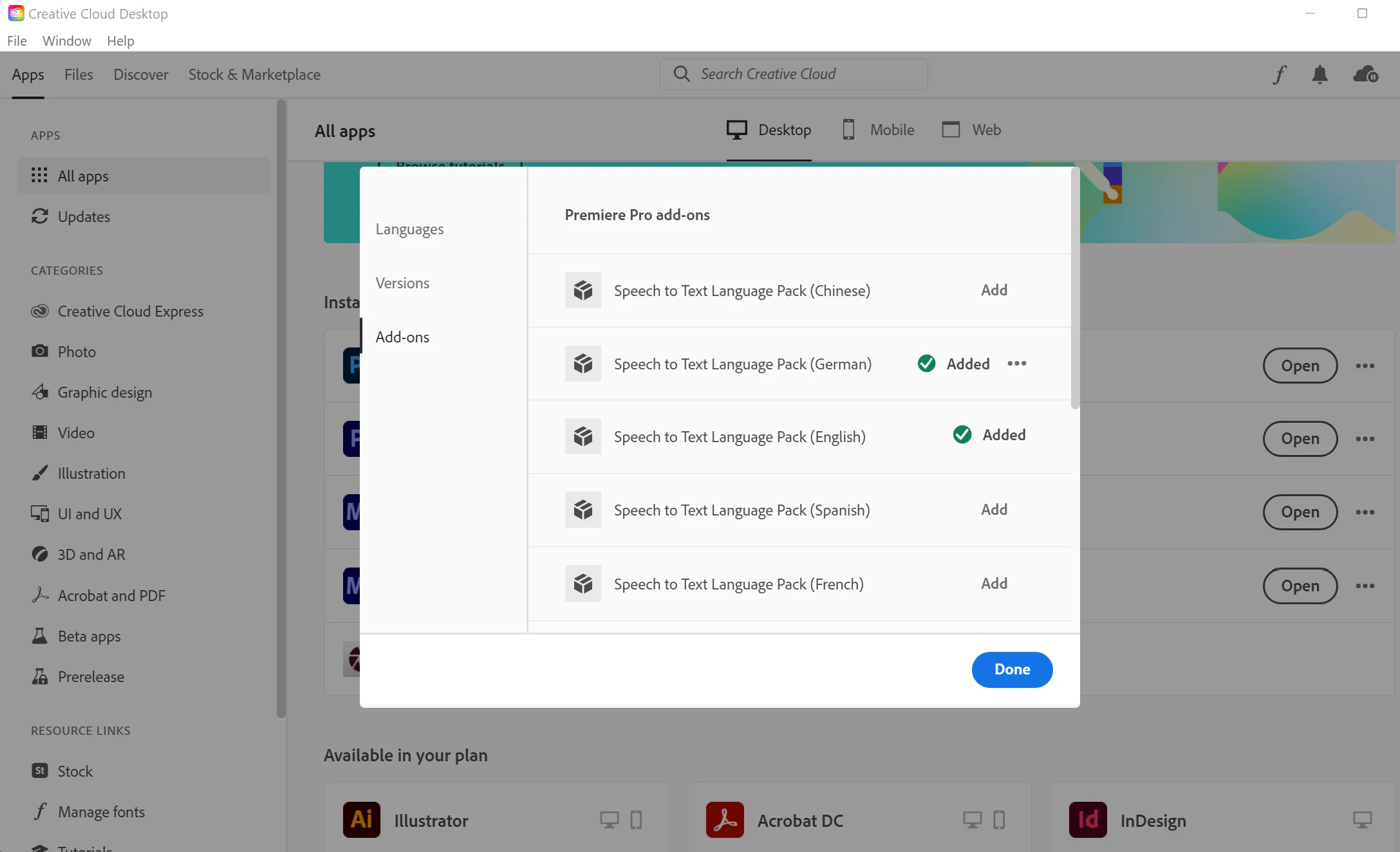The width and height of the screenshot is (1400, 852).
Task: Click the fonts icon in top bar
Action: (x=1280, y=75)
